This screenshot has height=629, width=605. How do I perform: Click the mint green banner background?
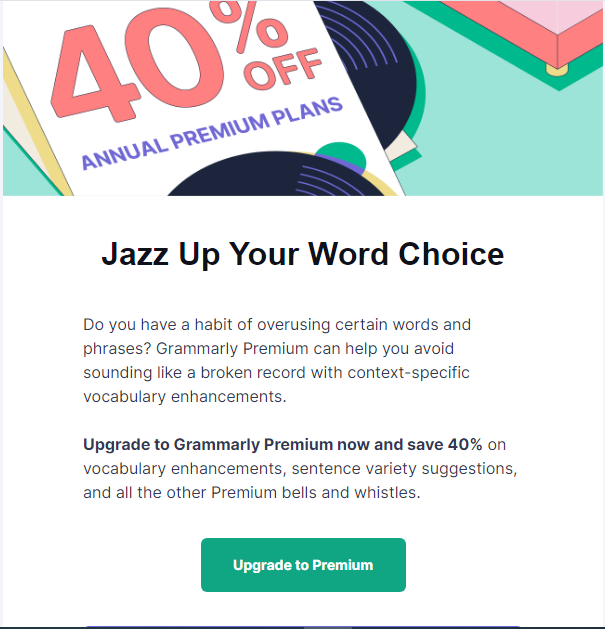501,140
